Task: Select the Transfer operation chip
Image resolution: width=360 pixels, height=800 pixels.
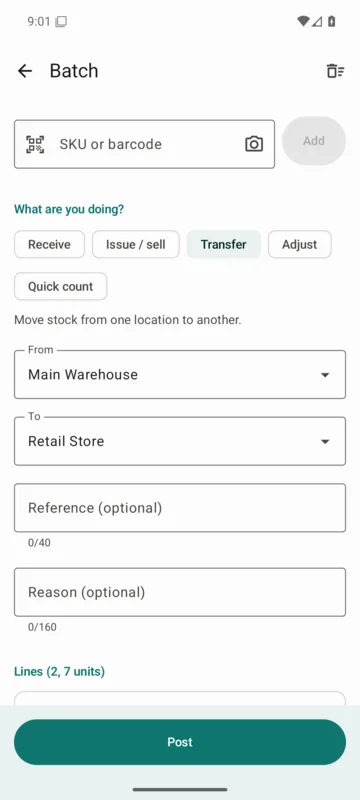Action: tap(223, 244)
